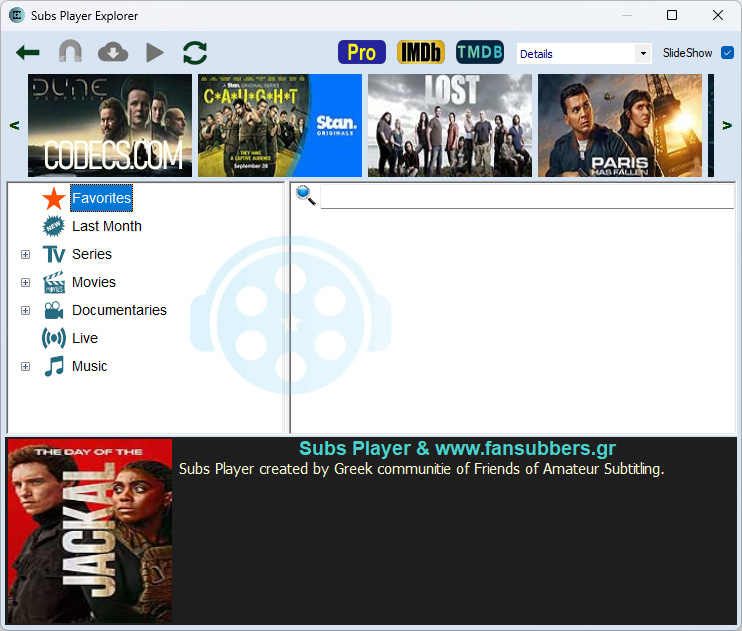Open the www.fansubbers.gr heading link
The width and height of the screenshot is (742, 631).
point(525,448)
